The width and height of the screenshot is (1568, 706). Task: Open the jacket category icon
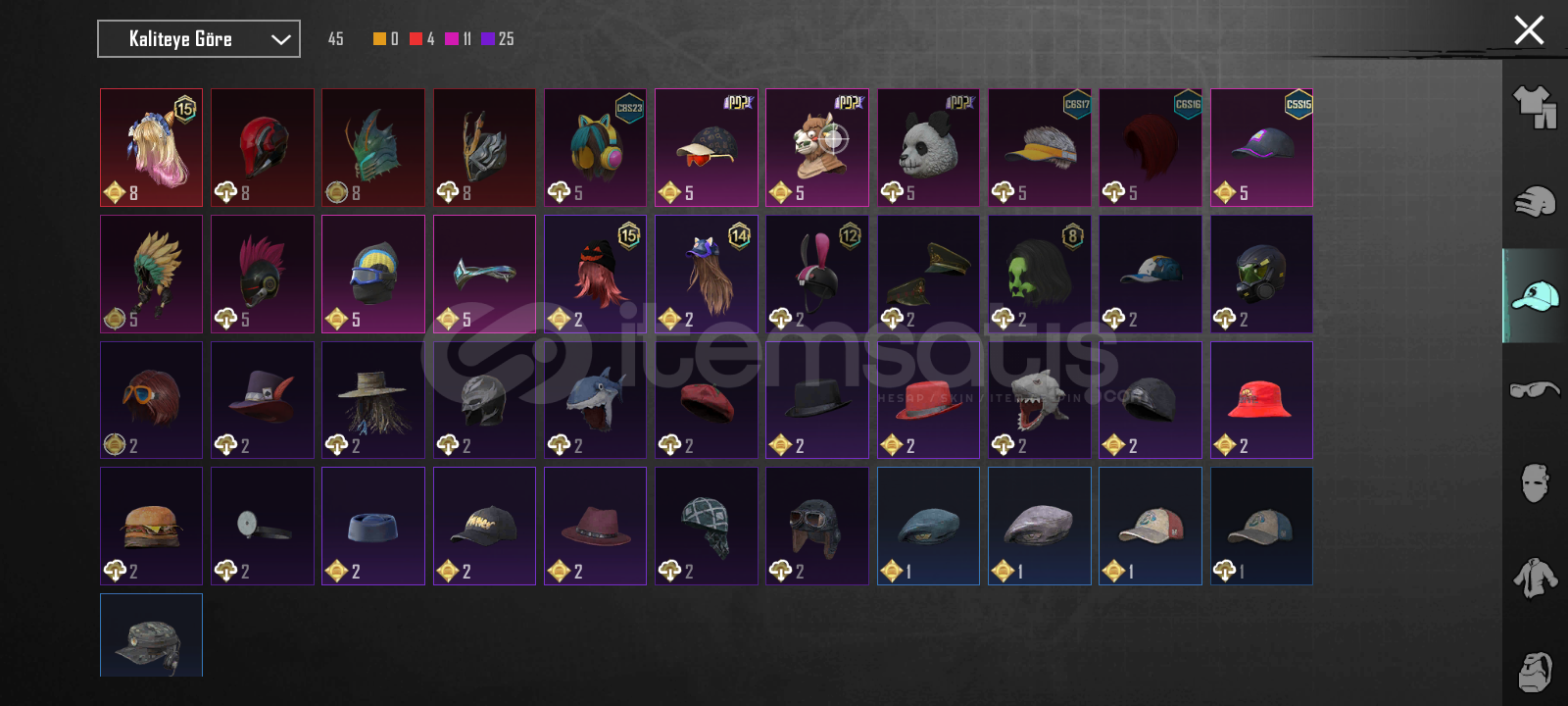point(1535,578)
